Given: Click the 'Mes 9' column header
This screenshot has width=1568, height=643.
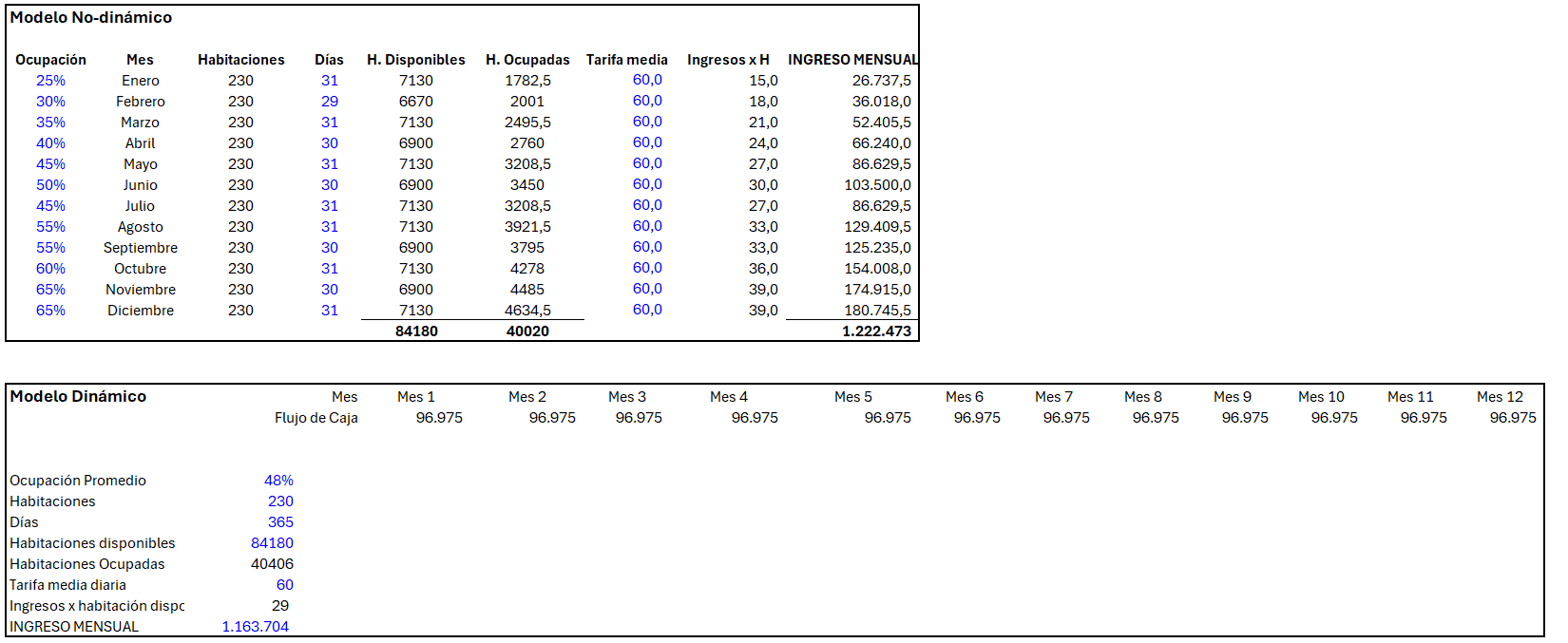Looking at the screenshot, I should coord(1233,397).
